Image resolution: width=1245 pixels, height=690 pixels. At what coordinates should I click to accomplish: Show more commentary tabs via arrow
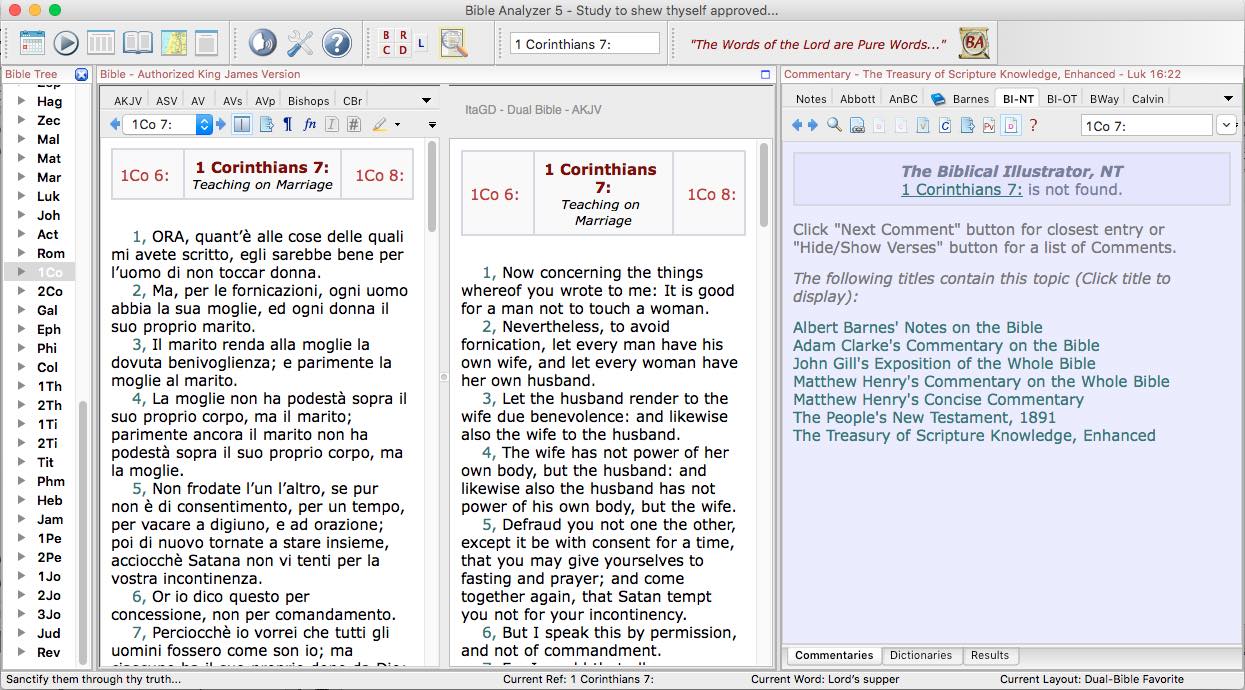click(1229, 98)
